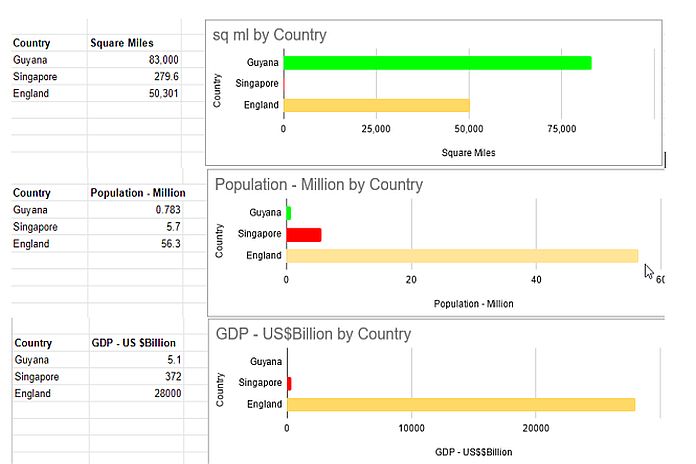Select the 'Population - Million' table header cell
Image resolution: width=696 pixels, height=464 pixels.
[136, 193]
